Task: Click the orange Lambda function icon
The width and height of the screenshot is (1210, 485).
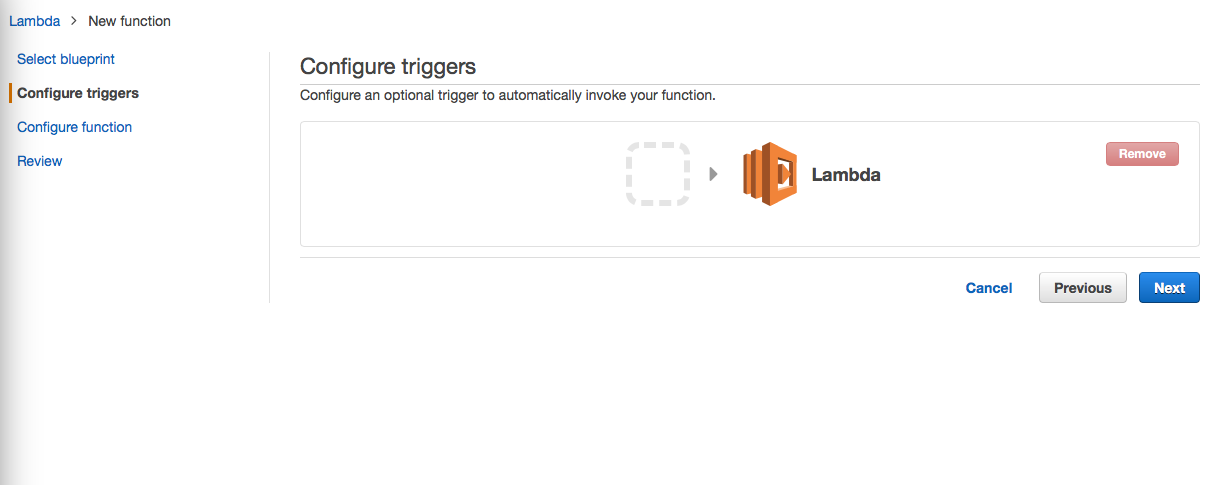Action: (x=770, y=174)
